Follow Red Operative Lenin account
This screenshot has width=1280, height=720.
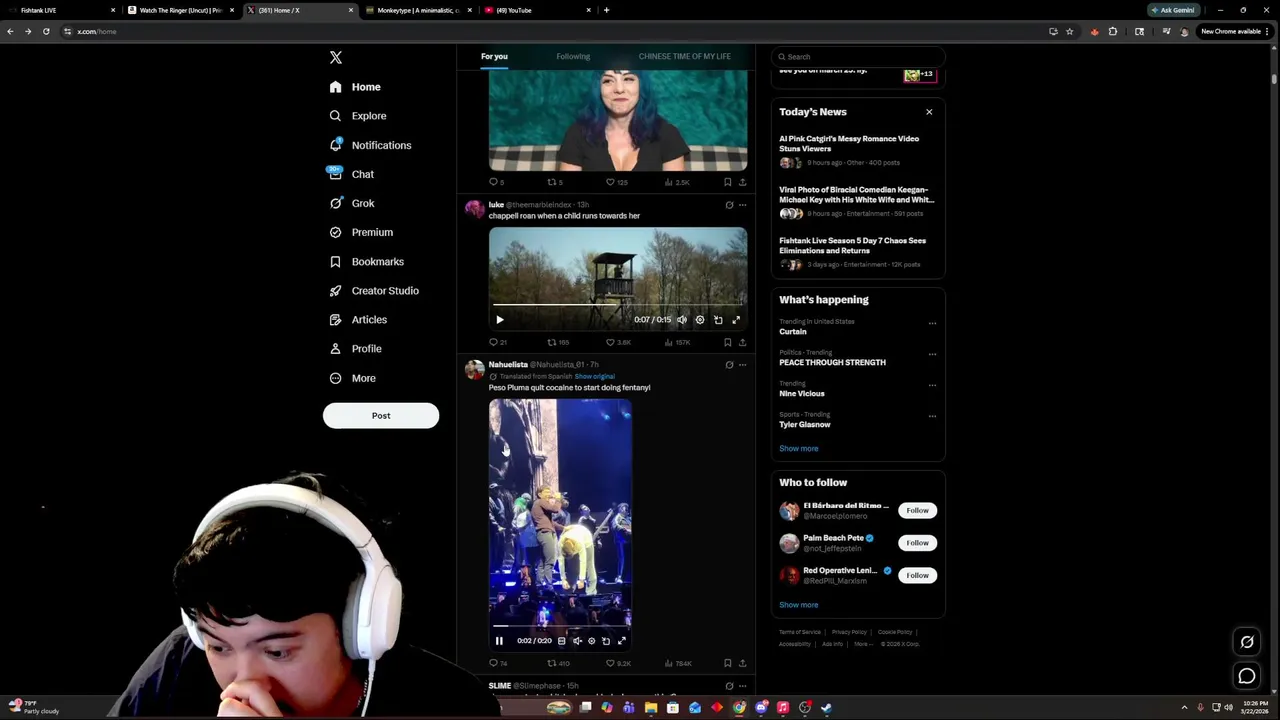click(917, 575)
